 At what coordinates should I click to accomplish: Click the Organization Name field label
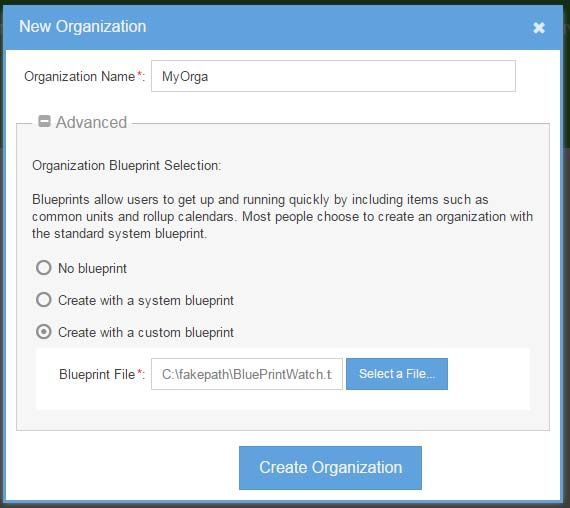80,76
